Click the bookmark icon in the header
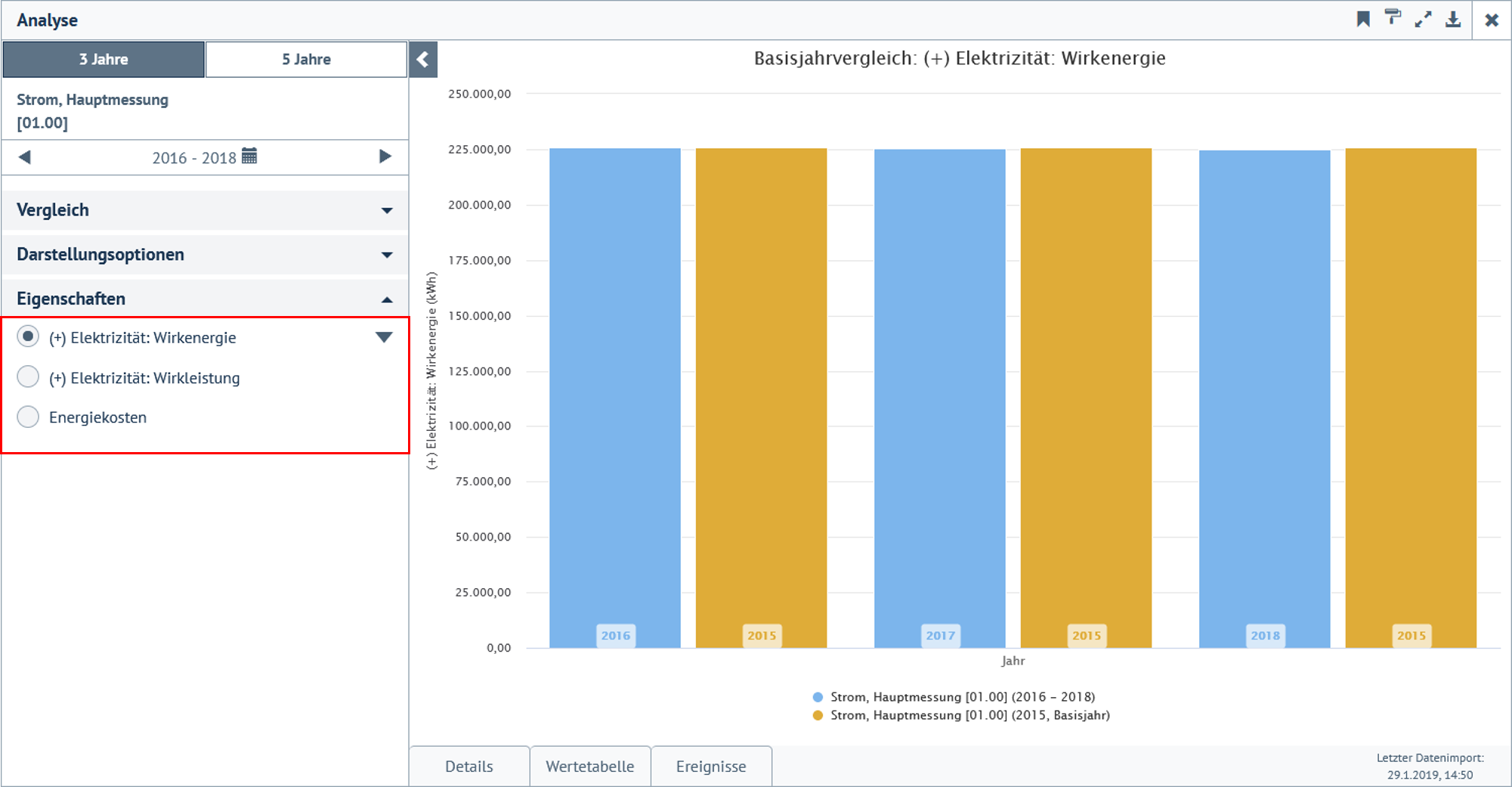Viewport: 1512px width, 787px height. coord(1363,19)
